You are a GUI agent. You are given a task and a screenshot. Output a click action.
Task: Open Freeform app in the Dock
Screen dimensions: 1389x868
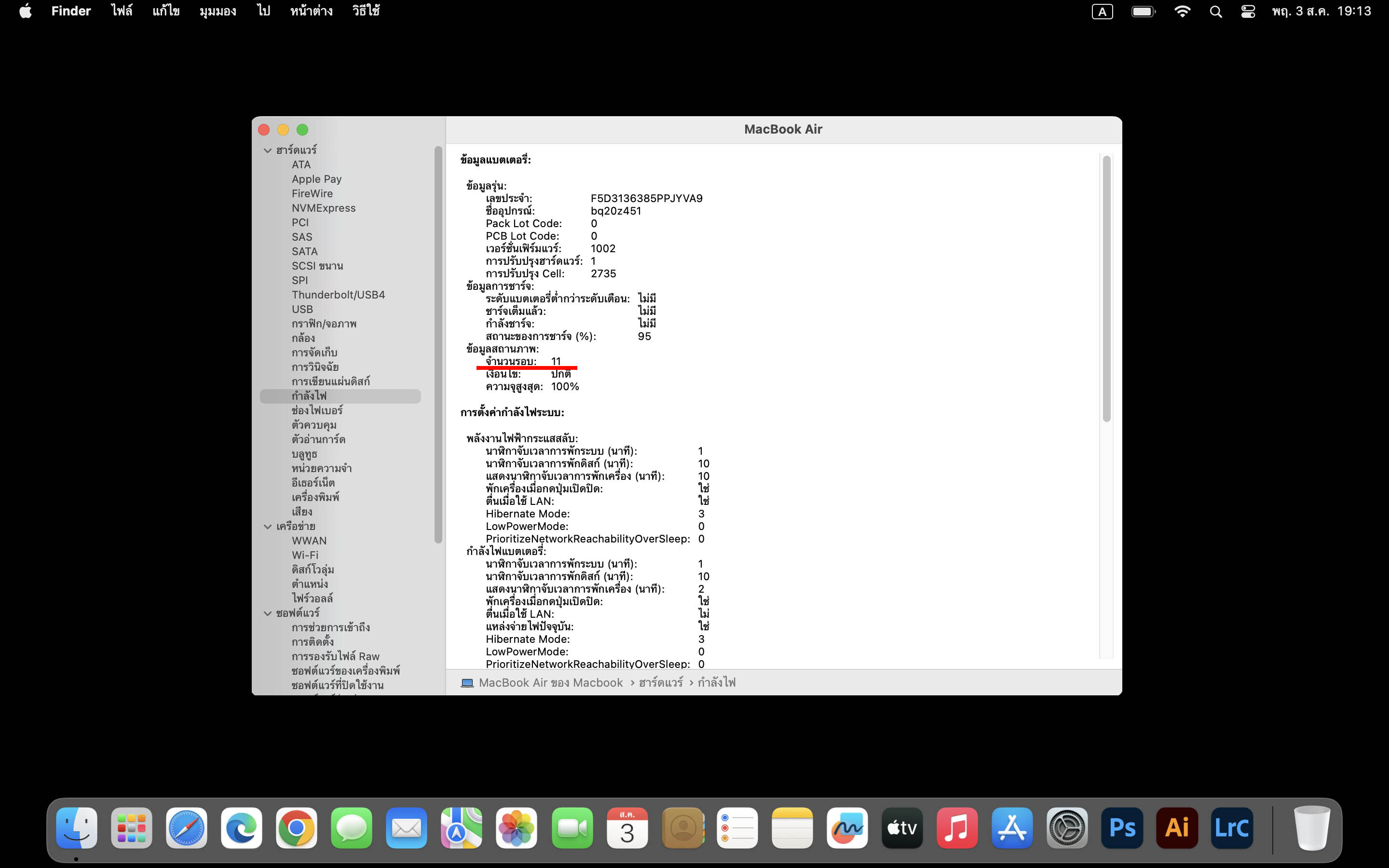click(847, 827)
